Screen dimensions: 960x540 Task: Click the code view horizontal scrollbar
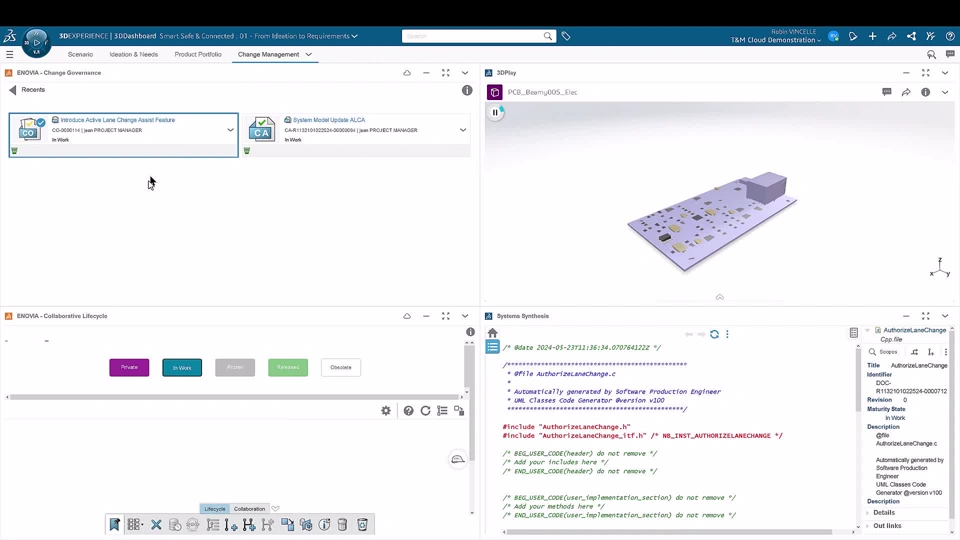click(669, 532)
